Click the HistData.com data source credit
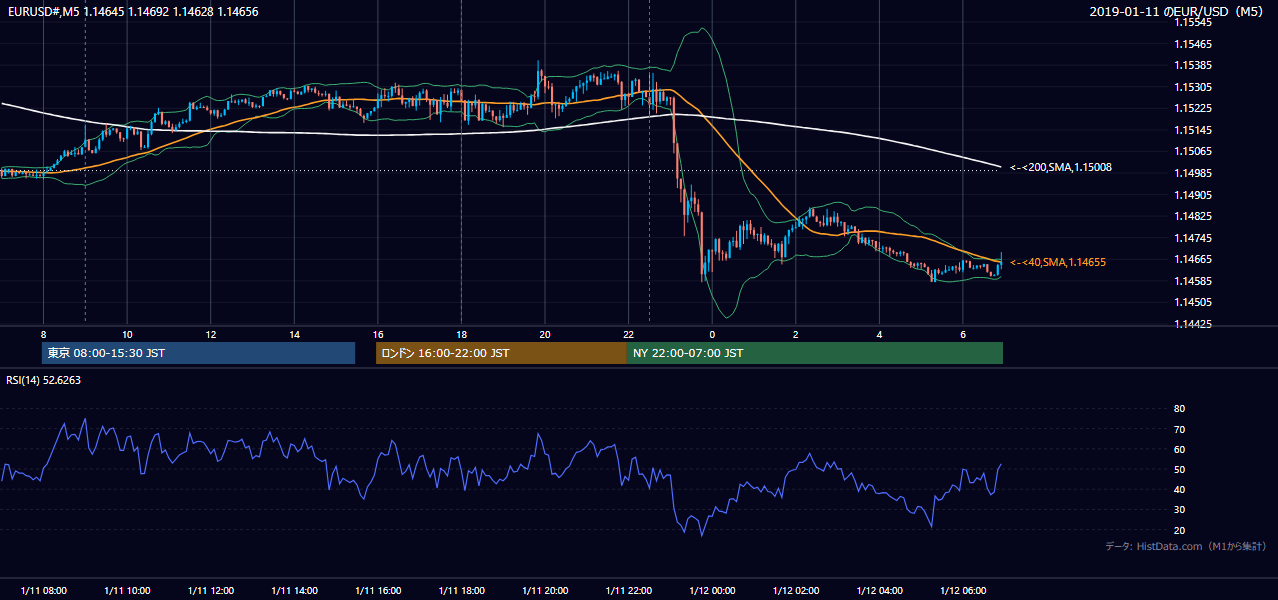The width and height of the screenshot is (1278, 600). 1186,546
